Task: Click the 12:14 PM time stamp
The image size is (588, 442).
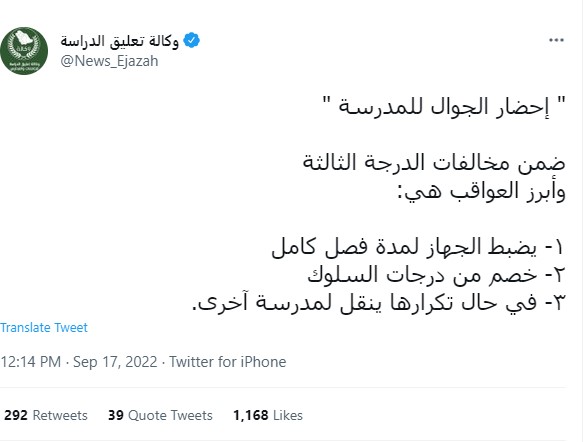Action: click(x=30, y=362)
